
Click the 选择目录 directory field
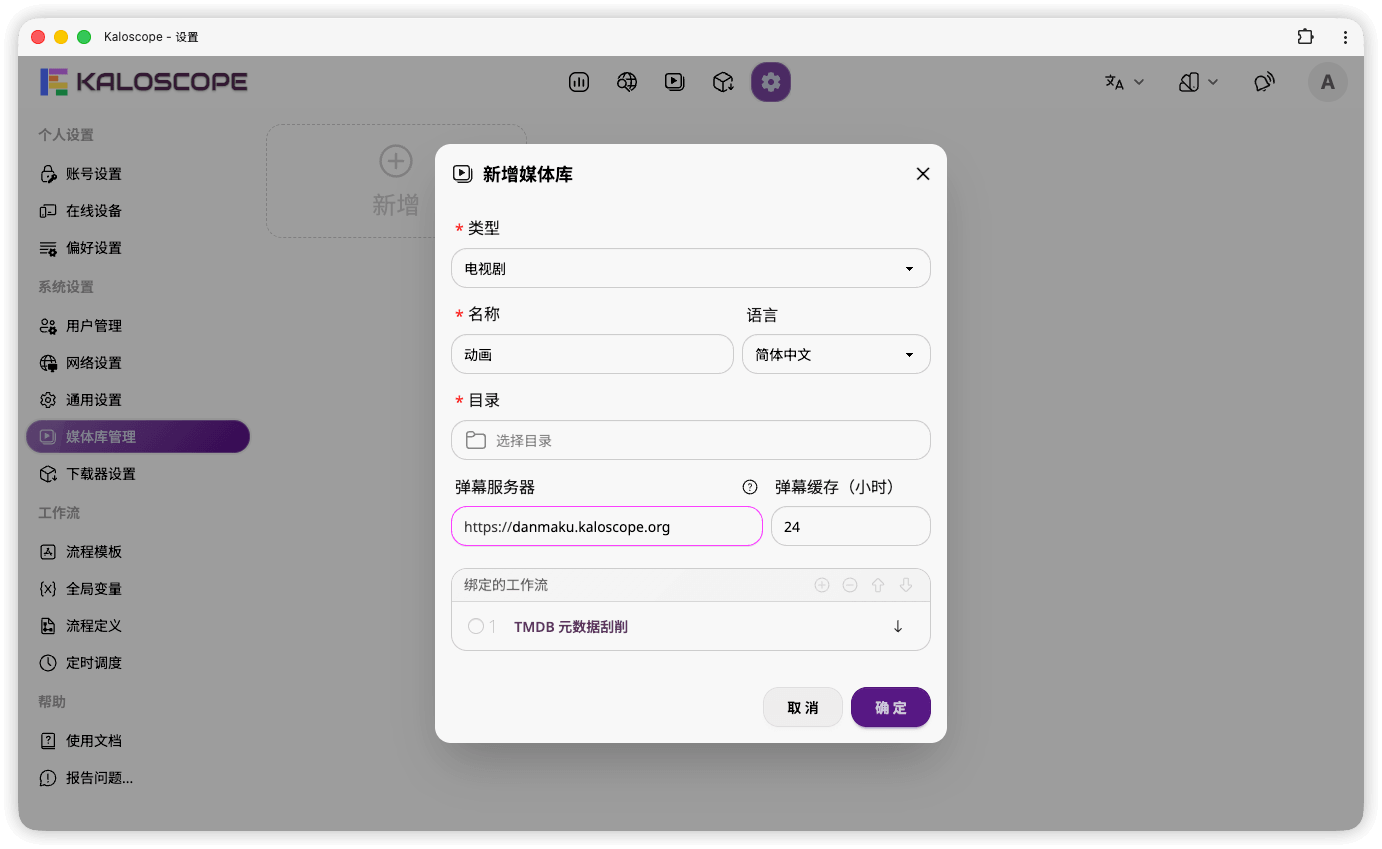(x=691, y=440)
